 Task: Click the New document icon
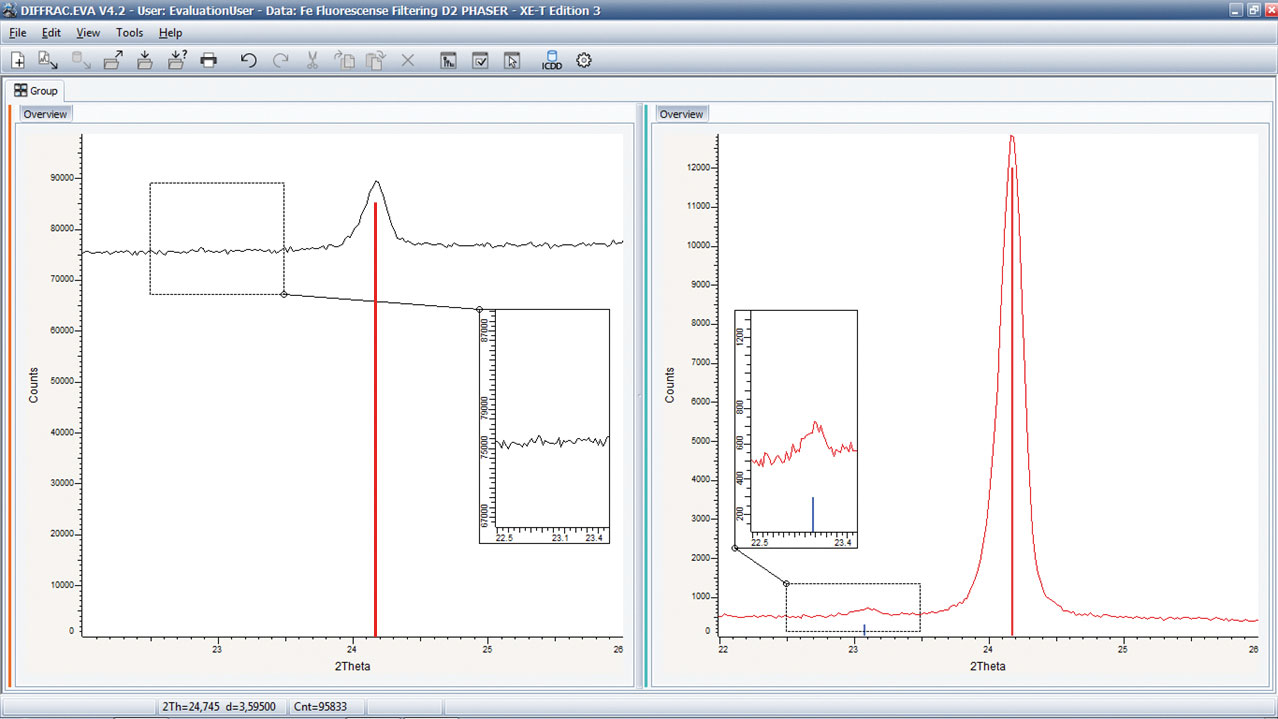point(17,61)
